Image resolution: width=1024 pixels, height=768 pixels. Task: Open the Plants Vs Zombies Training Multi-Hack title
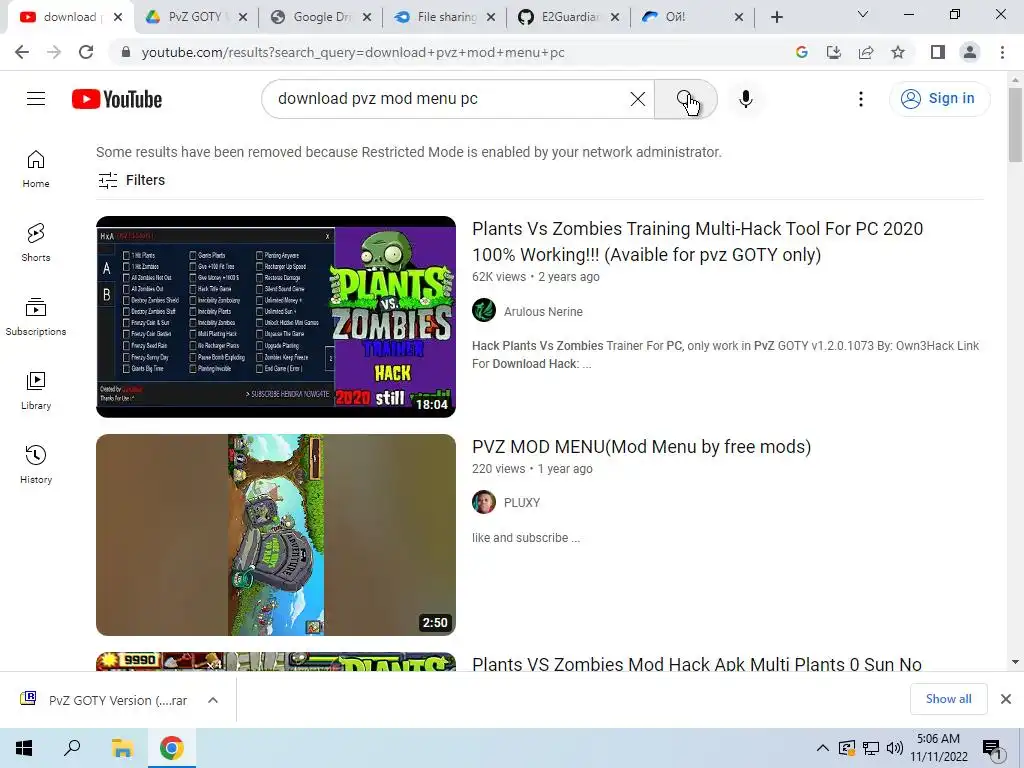click(697, 242)
